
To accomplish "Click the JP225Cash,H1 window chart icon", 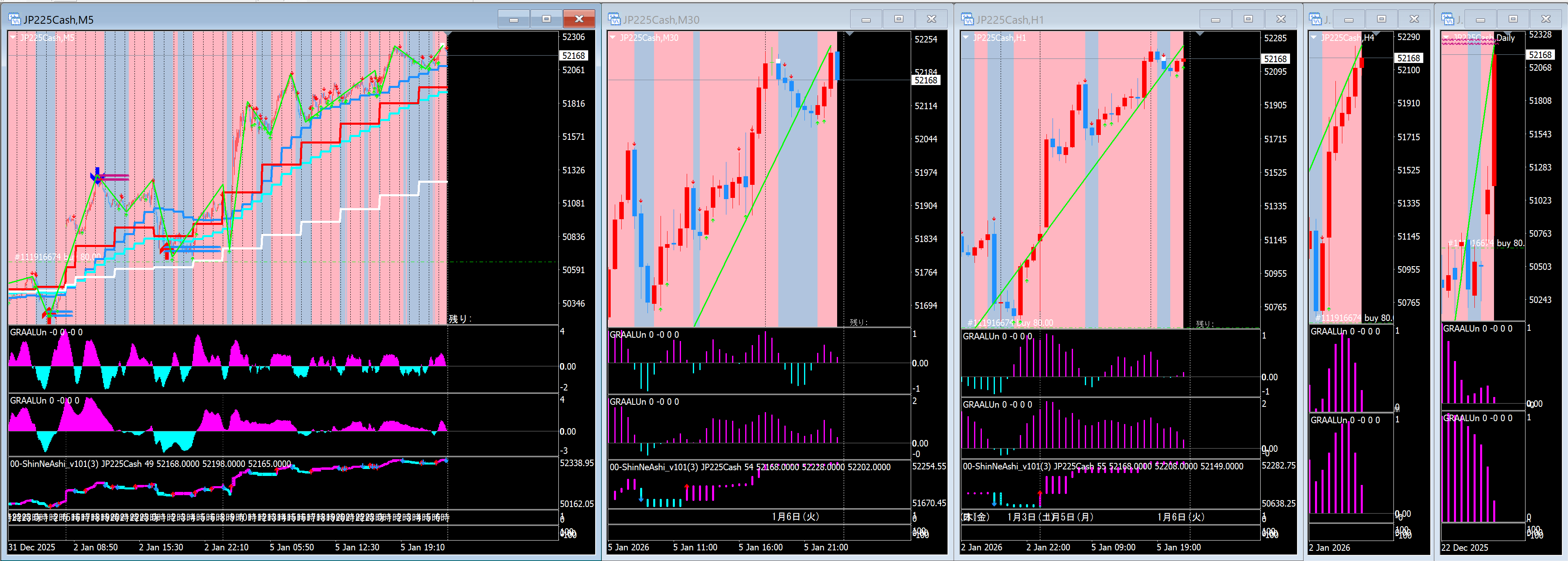I will (x=967, y=20).
